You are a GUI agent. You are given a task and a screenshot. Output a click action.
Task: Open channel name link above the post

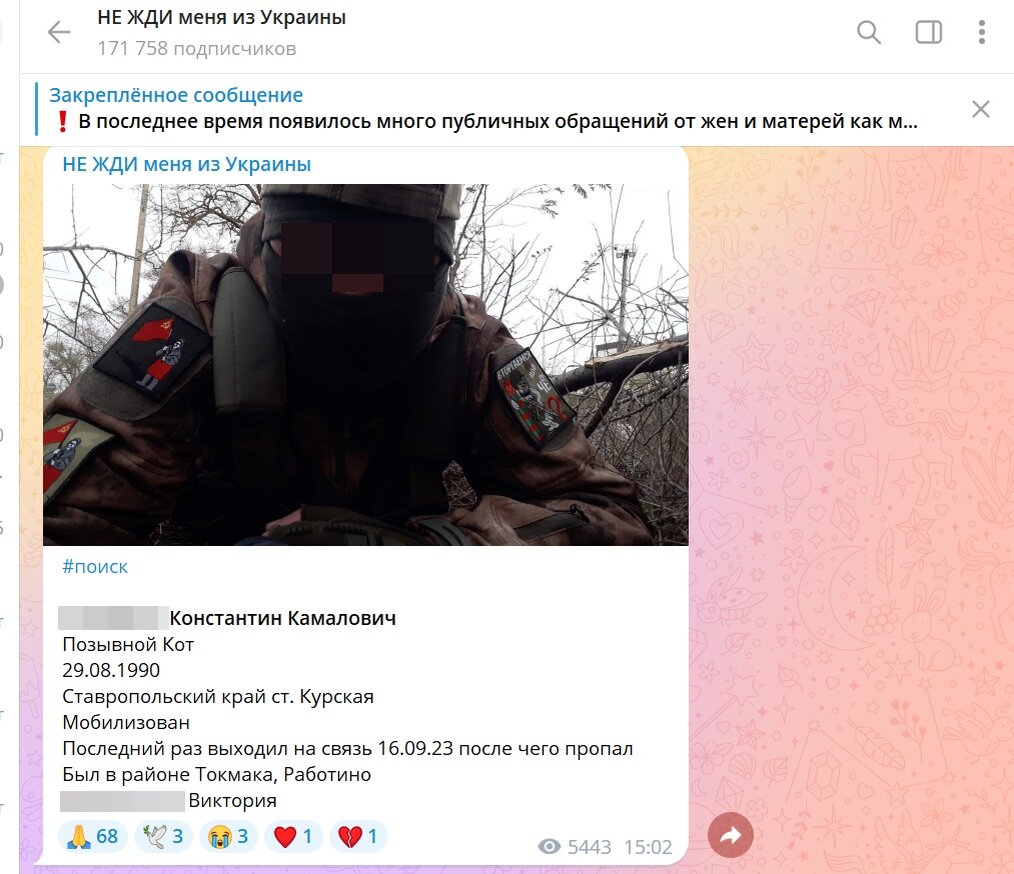(186, 164)
